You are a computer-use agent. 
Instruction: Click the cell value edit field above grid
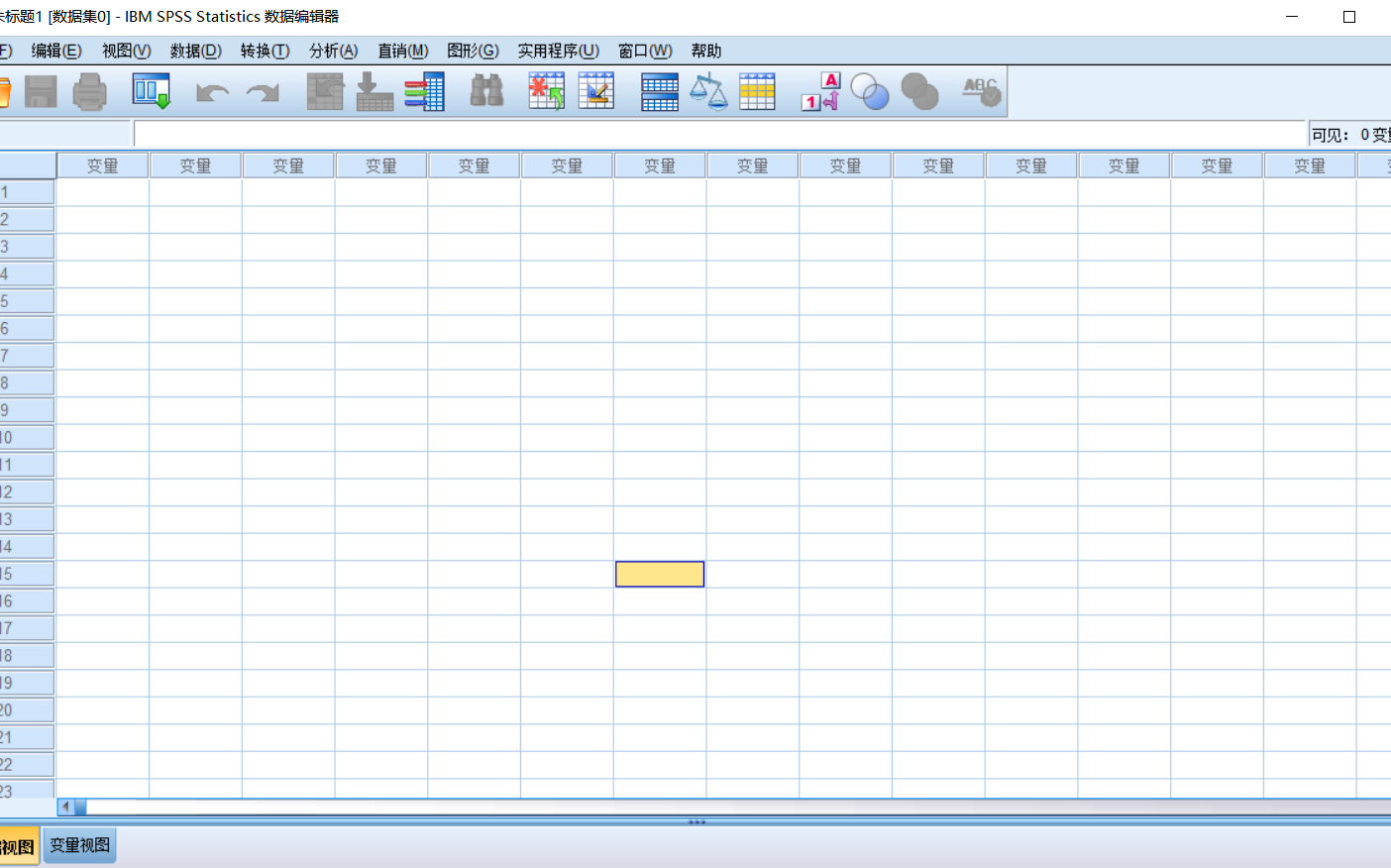click(720, 134)
